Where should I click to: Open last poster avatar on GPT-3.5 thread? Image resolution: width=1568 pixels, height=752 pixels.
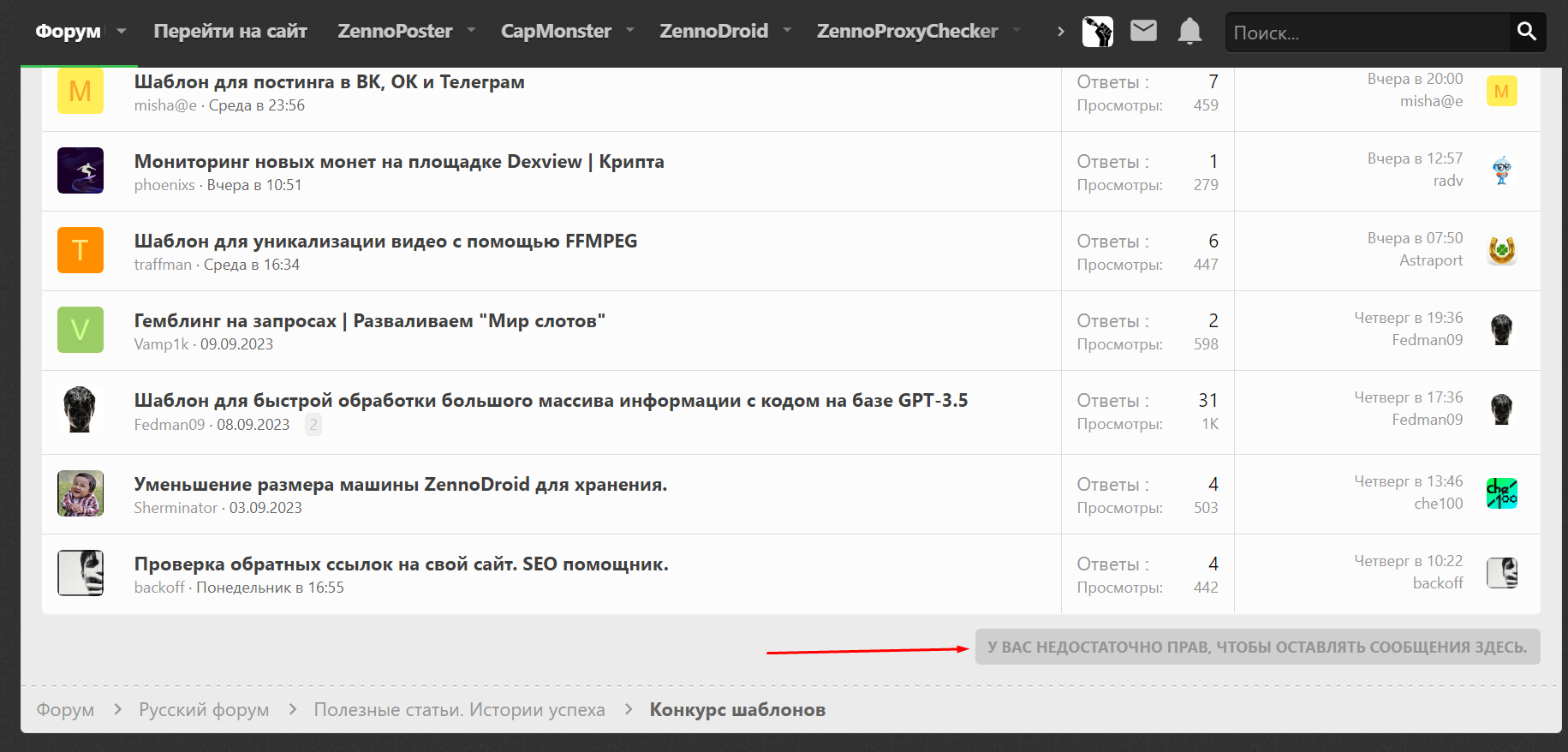[x=1502, y=409]
